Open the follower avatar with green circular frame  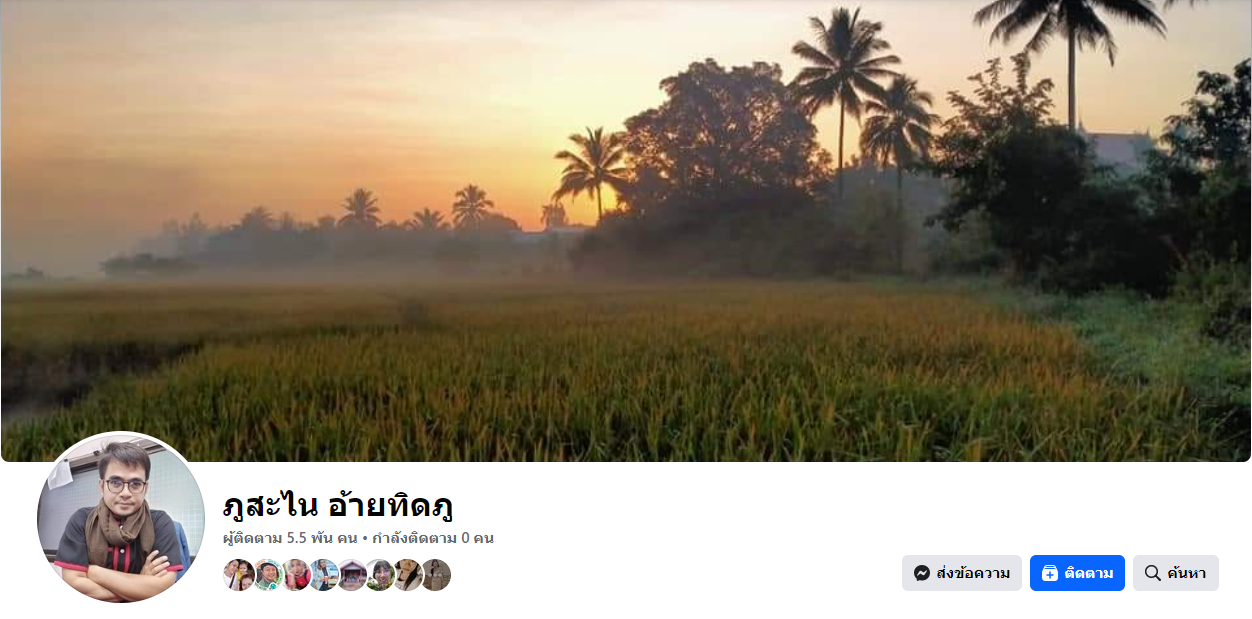[267, 575]
